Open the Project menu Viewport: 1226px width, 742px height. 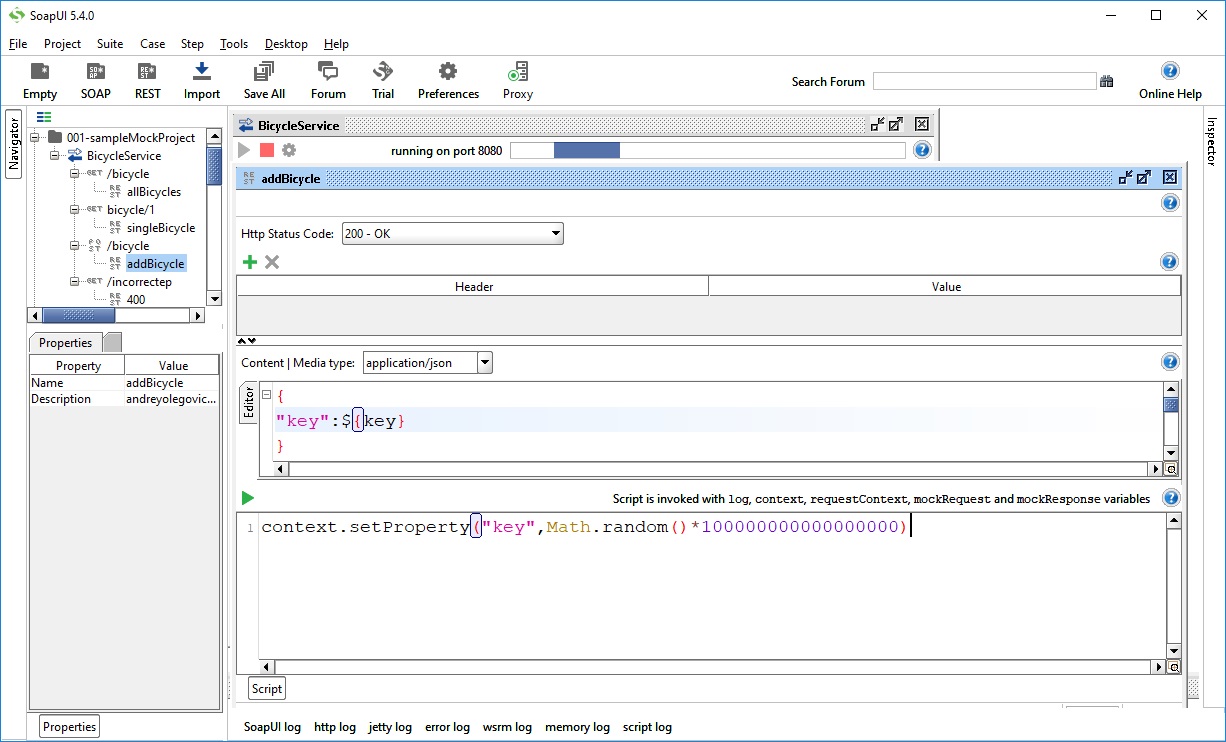(62, 44)
